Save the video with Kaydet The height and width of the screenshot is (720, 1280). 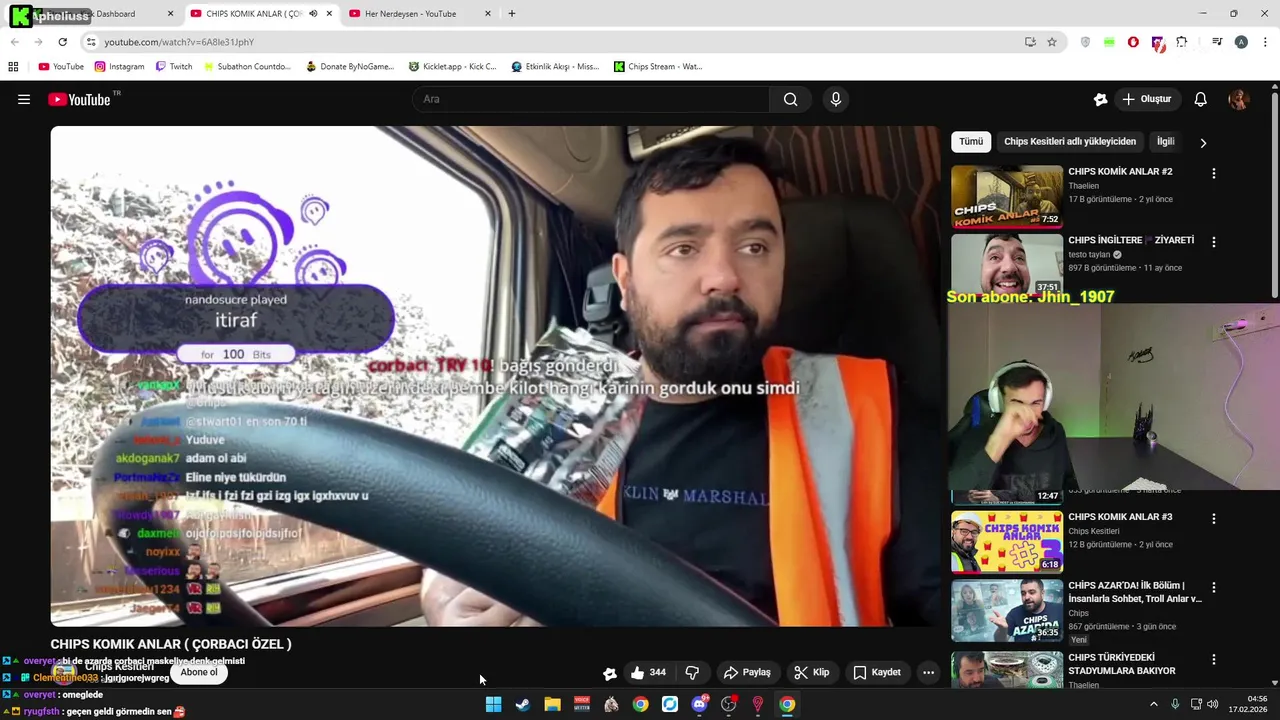click(876, 672)
